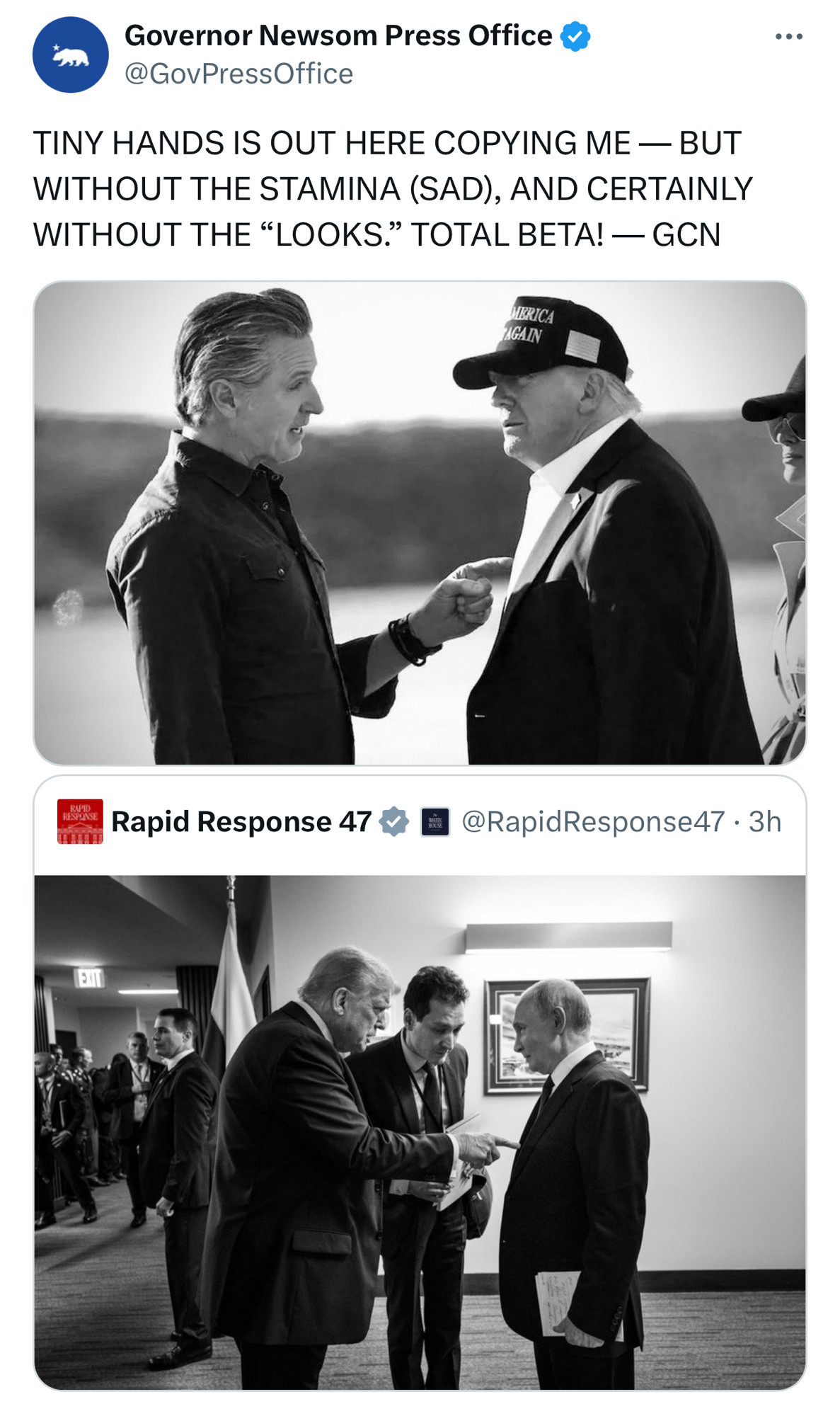Open the Rapid Response 47 display name

point(241,821)
